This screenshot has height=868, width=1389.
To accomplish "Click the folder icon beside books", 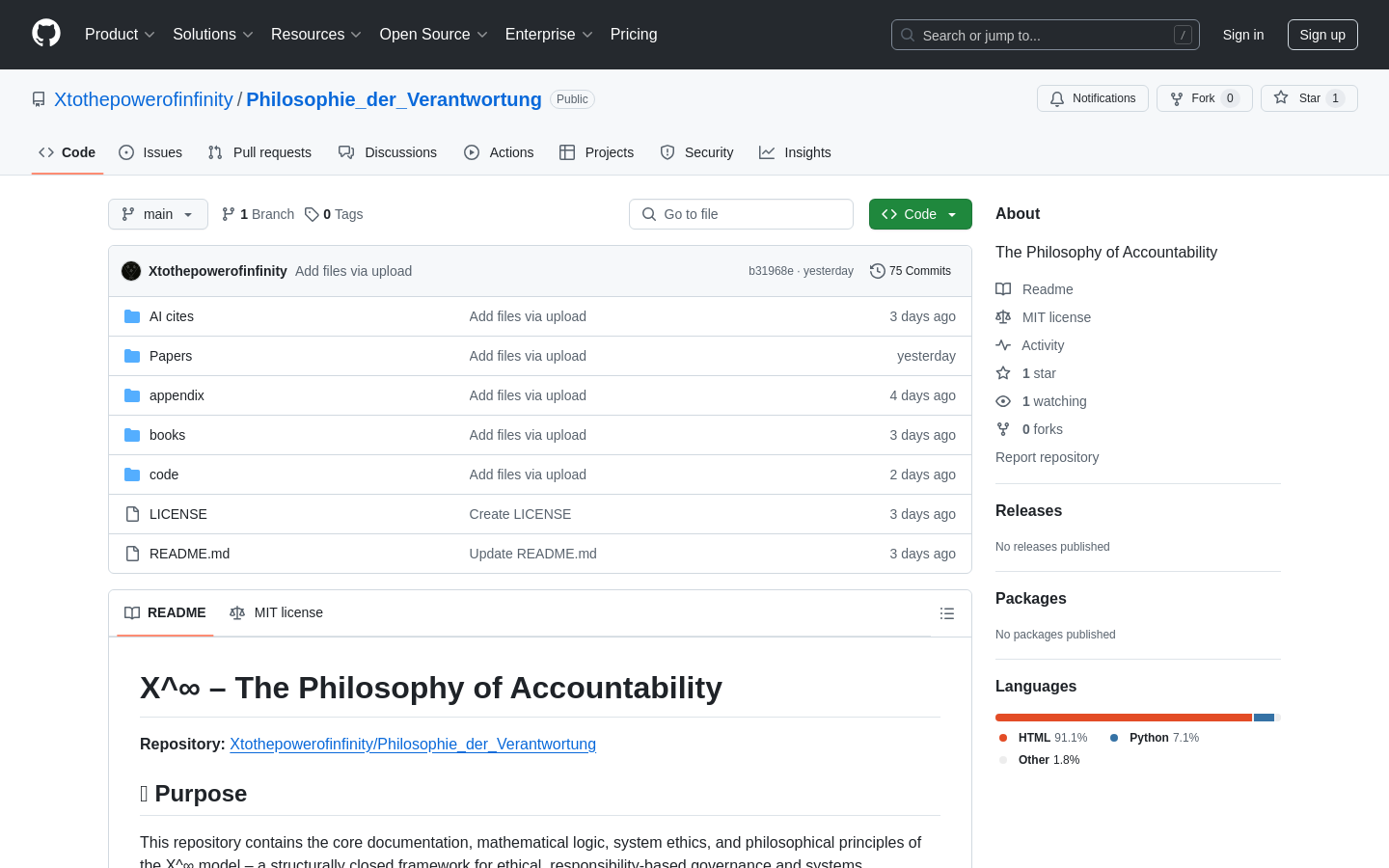I will (x=132, y=435).
